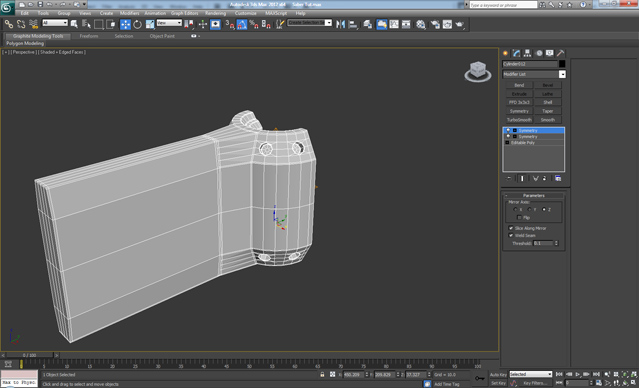Uncheck Weld Seam

(x=511, y=235)
